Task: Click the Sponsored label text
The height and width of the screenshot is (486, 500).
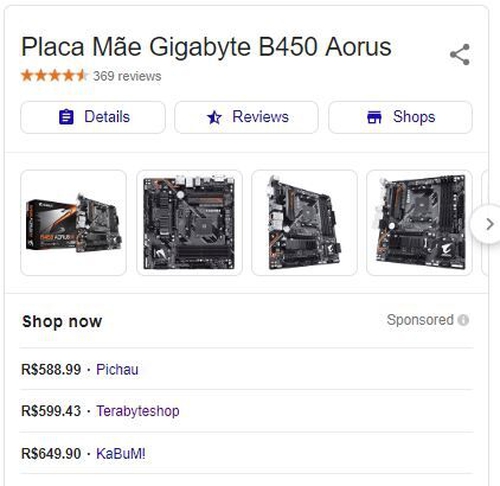Action: 420,320
